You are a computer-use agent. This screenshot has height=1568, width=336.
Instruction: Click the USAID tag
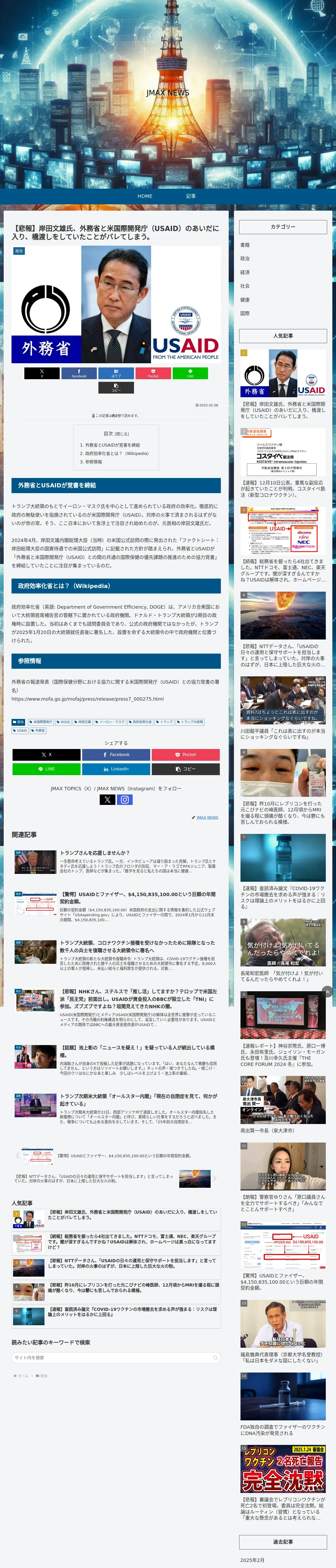click(20, 730)
